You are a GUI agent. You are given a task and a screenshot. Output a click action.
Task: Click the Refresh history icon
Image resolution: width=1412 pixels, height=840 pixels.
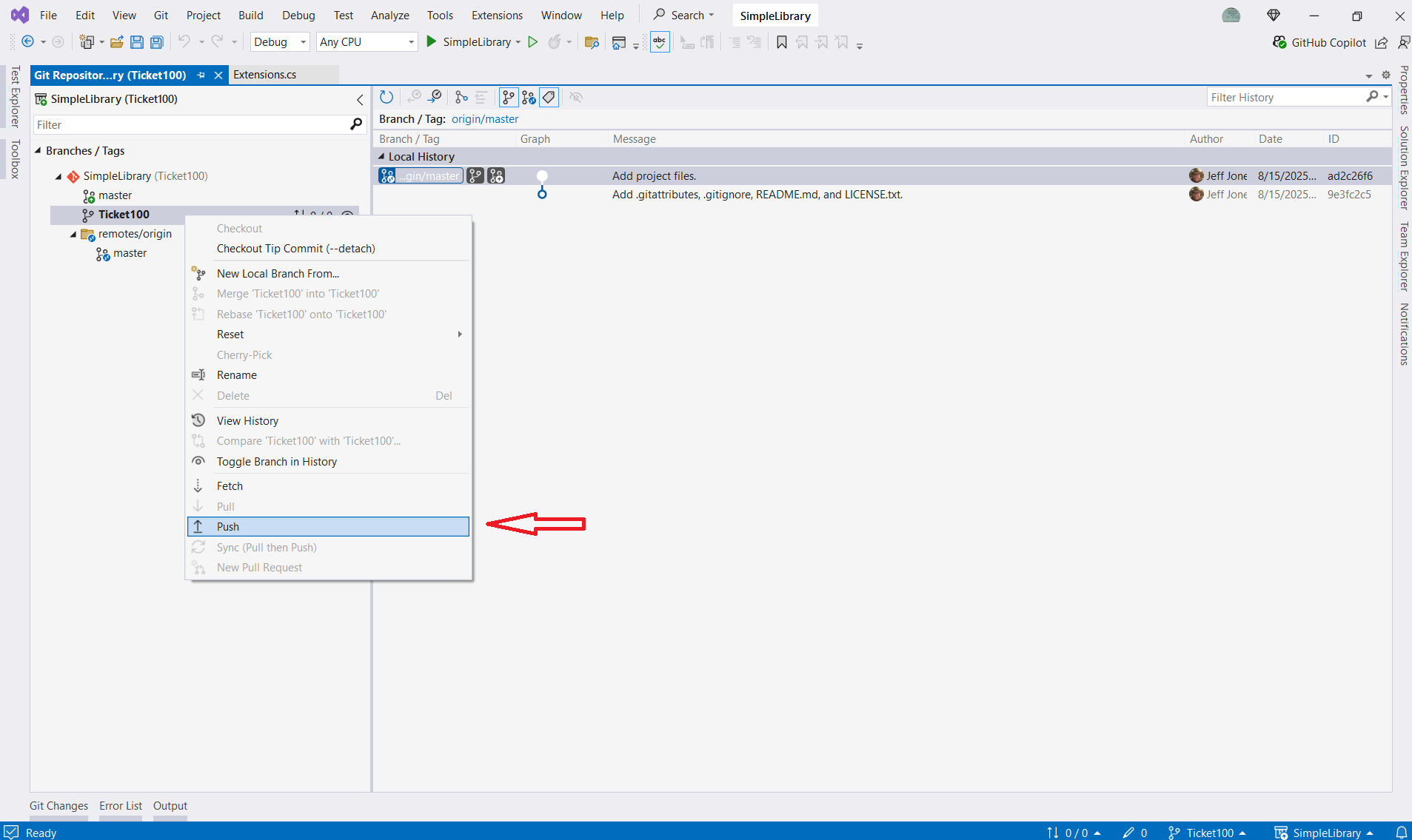[x=386, y=97]
